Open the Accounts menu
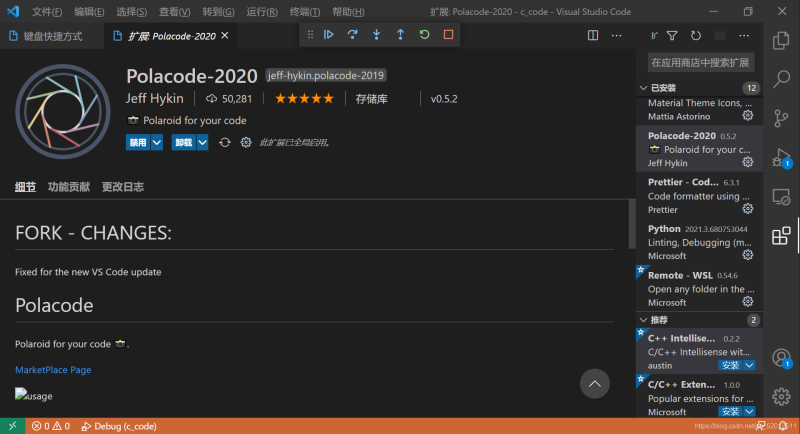Image resolution: width=800 pixels, height=434 pixels. click(x=781, y=358)
